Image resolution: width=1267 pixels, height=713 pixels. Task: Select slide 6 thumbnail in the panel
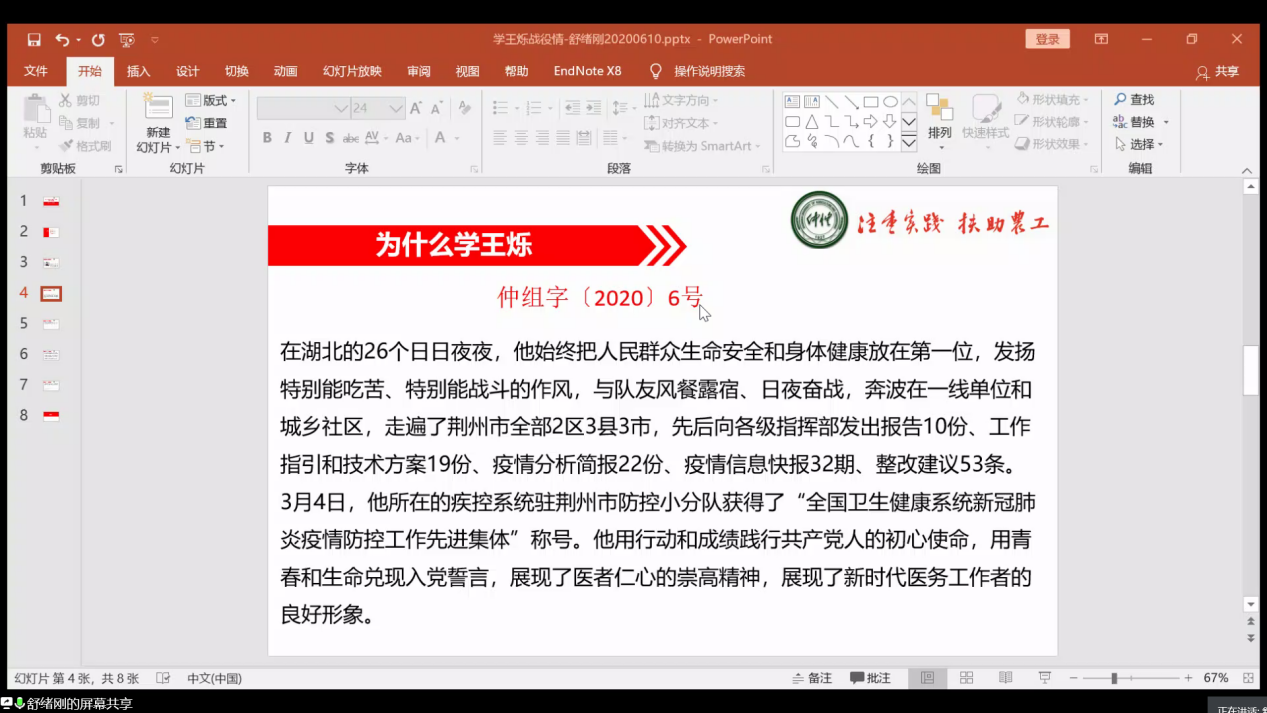click(51, 355)
